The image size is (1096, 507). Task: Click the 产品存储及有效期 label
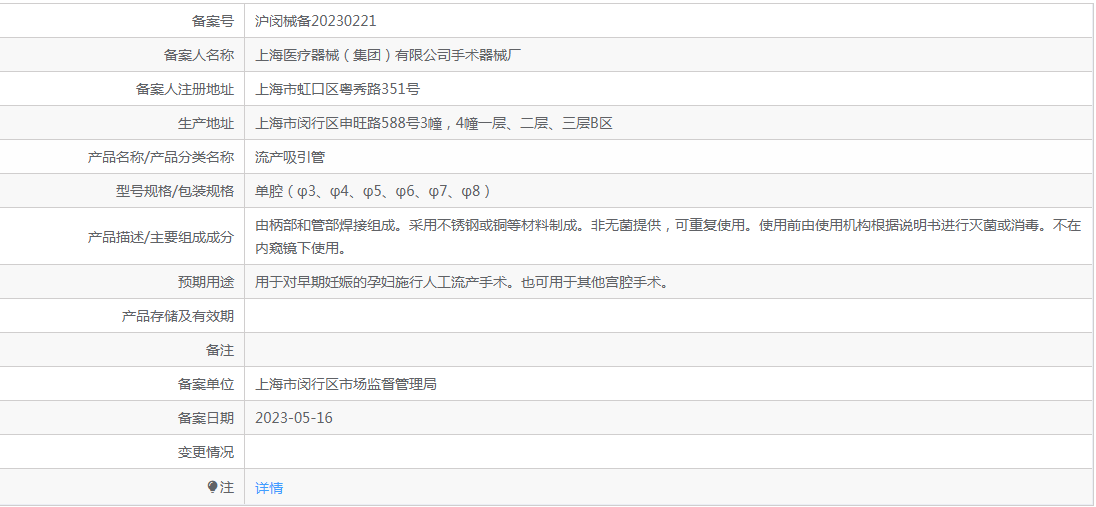(178, 316)
